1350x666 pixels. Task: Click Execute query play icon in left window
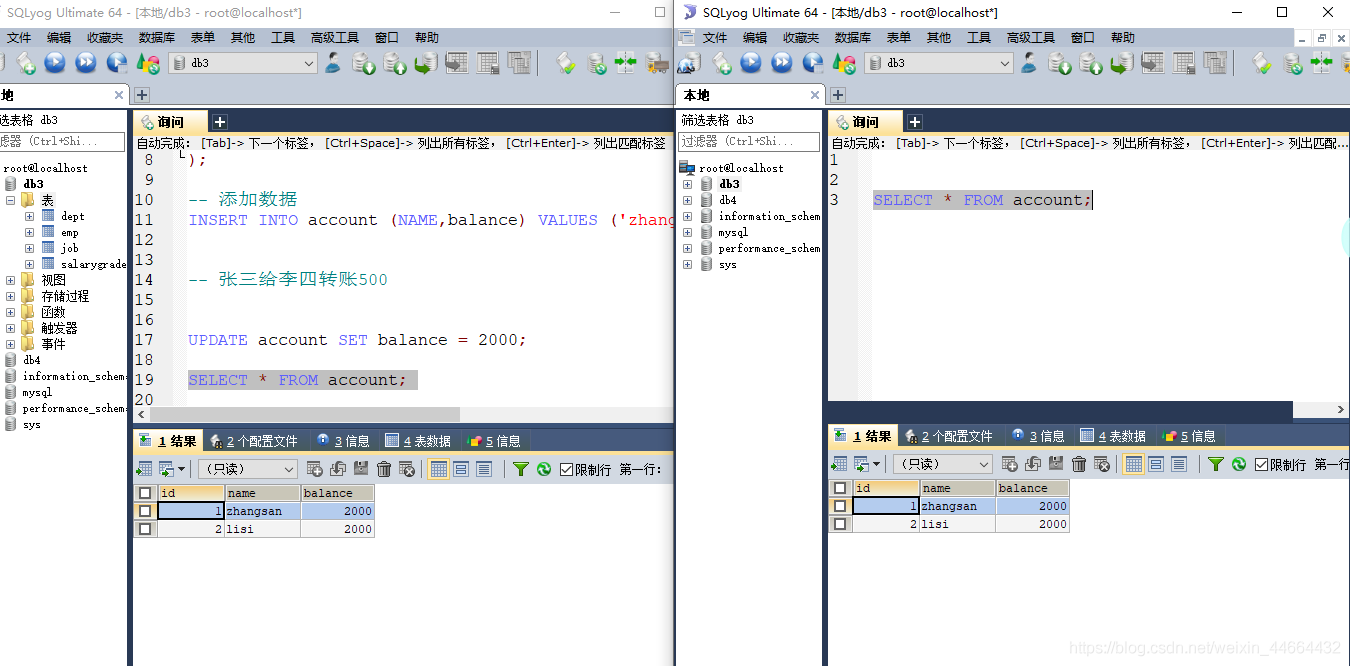point(54,63)
